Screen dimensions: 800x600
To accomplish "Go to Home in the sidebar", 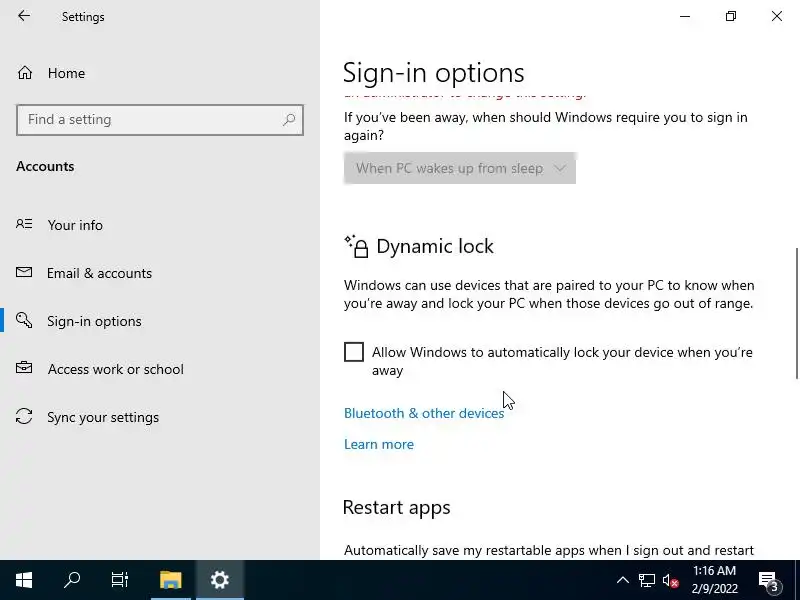I will click(66, 73).
